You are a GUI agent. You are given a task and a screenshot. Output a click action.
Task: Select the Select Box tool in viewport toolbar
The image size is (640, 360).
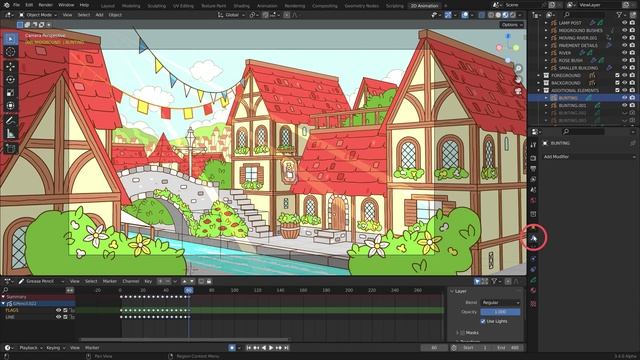[x=11, y=39]
